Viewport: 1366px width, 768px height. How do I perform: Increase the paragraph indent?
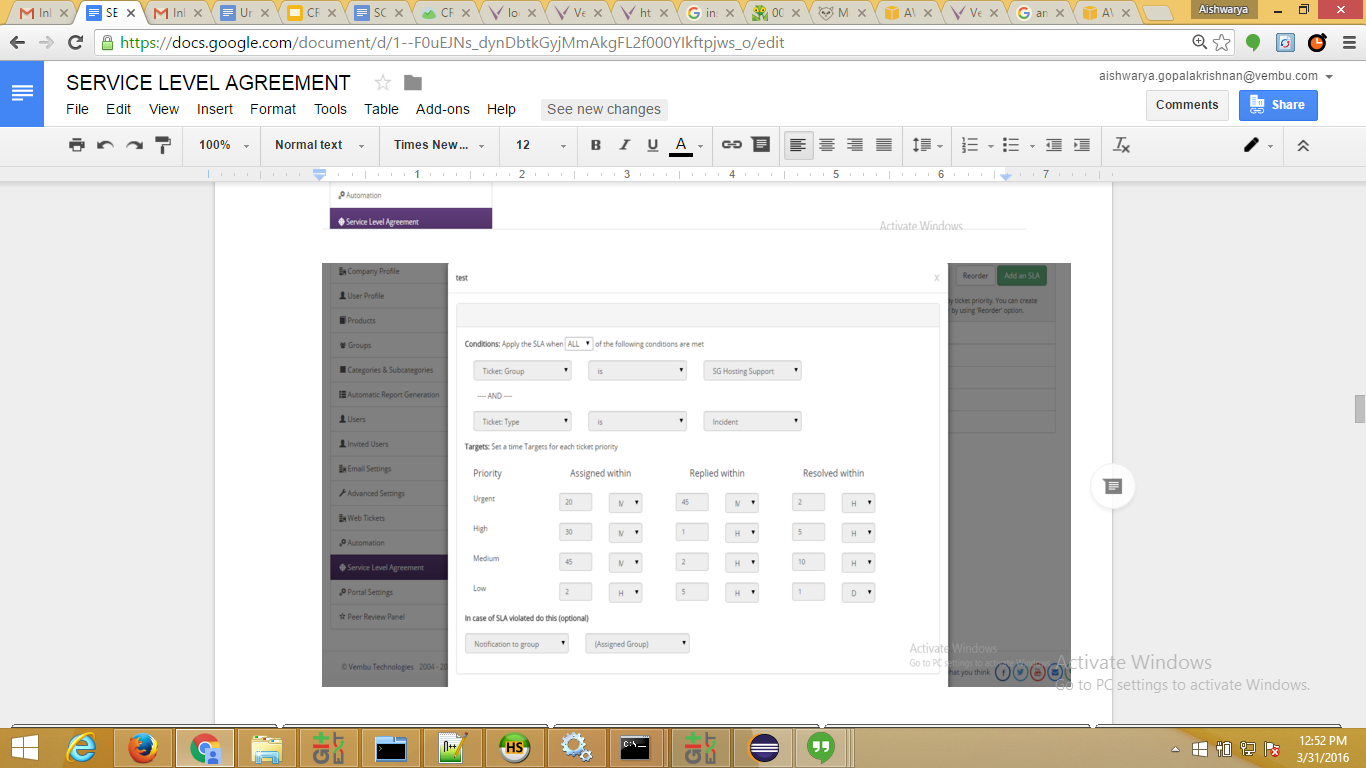tap(1081, 145)
